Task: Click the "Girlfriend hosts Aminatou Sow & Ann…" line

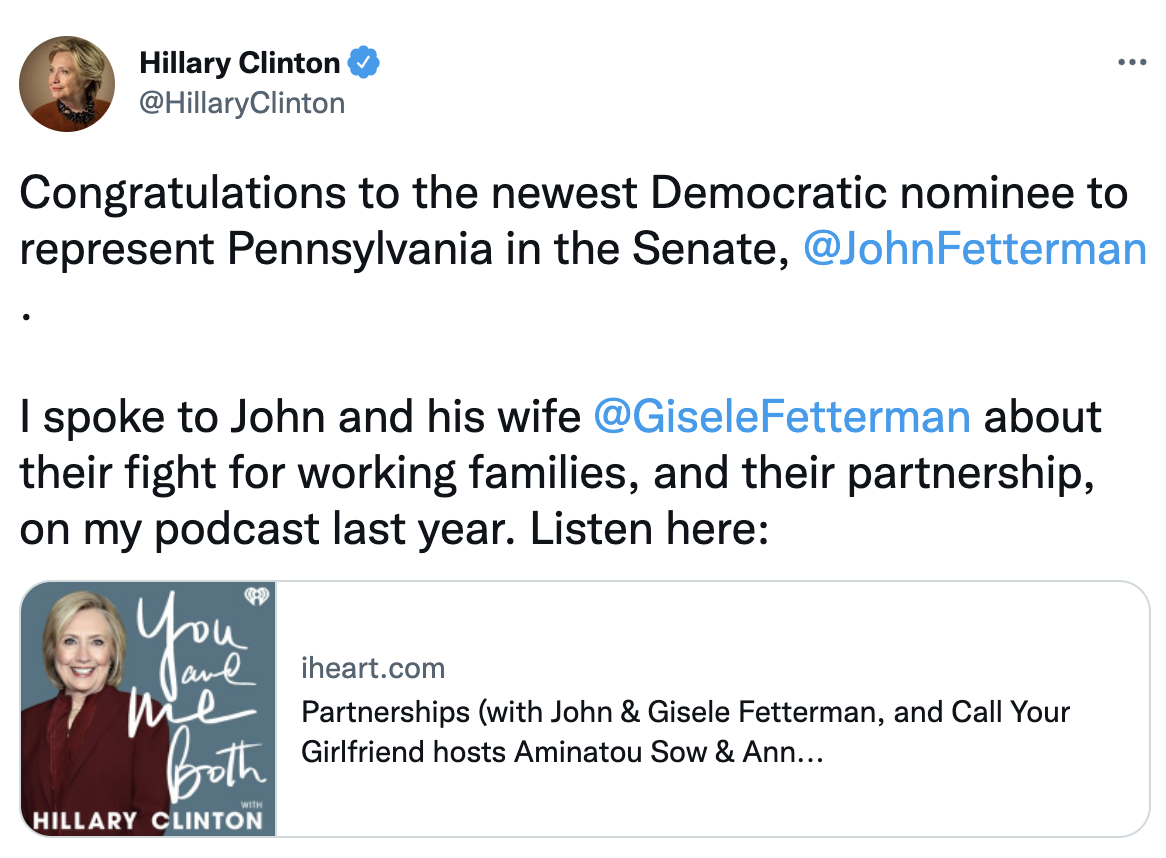Action: click(562, 751)
